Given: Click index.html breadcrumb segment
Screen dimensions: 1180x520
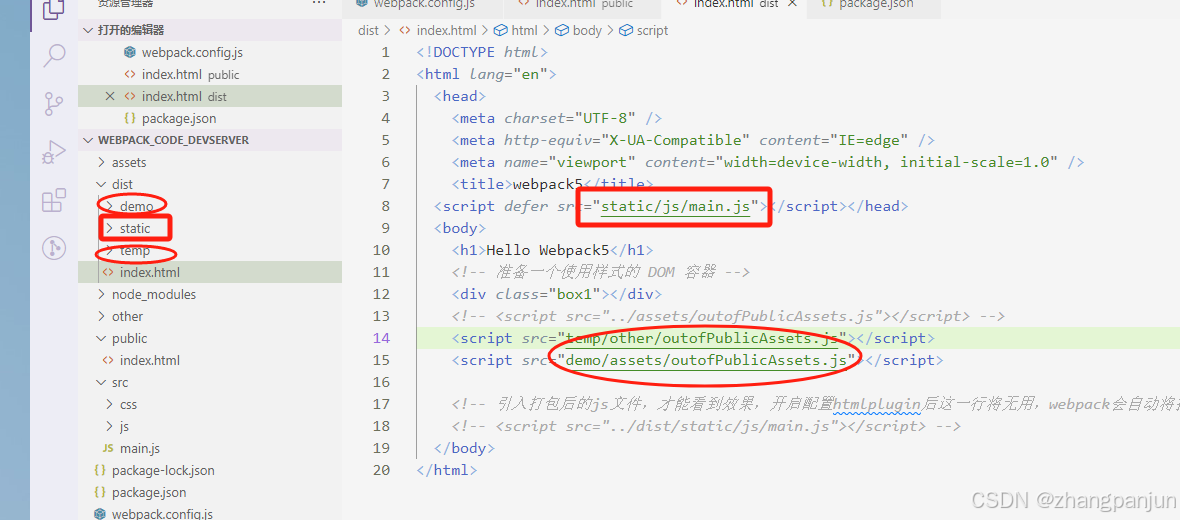Looking at the screenshot, I should click(446, 30).
